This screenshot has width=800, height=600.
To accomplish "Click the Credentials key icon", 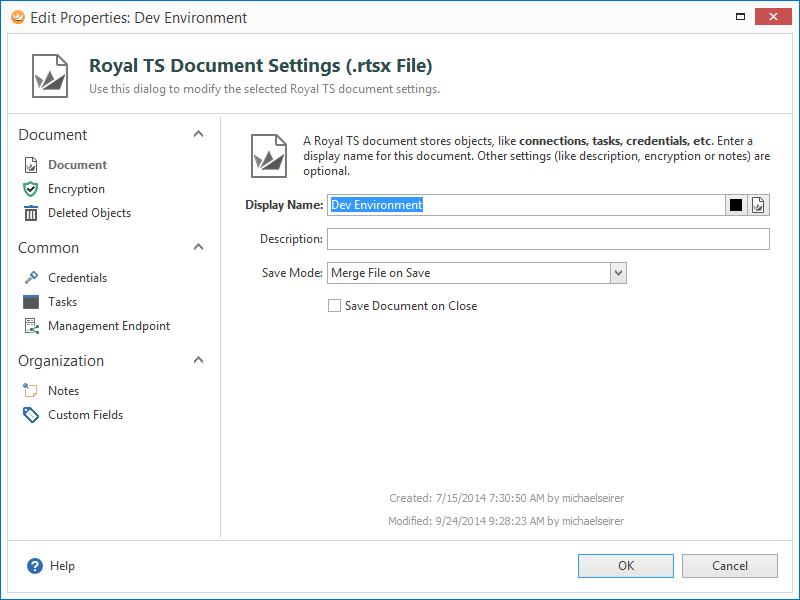I will pos(30,278).
